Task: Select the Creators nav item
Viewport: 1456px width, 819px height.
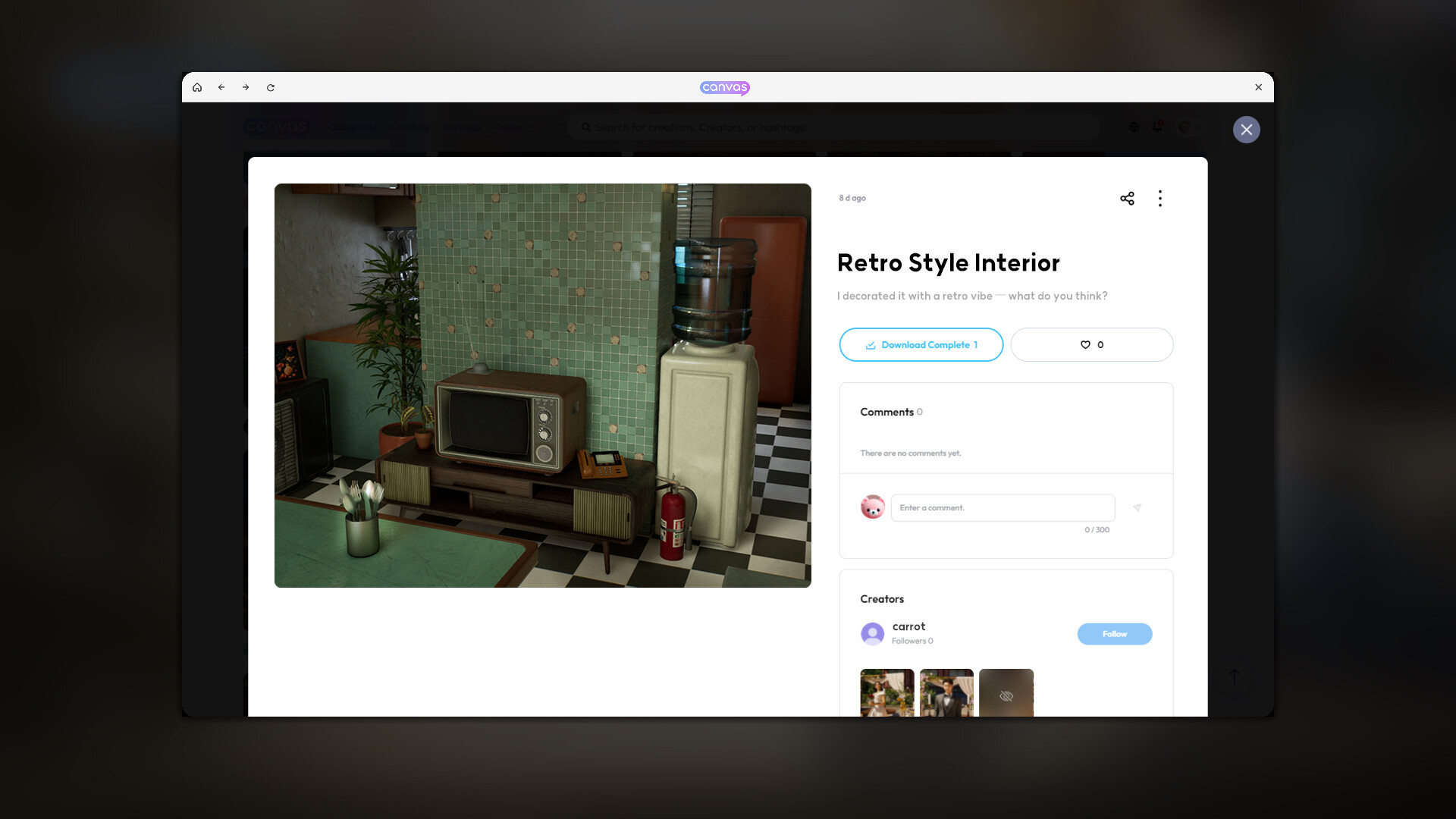Action: (x=409, y=127)
